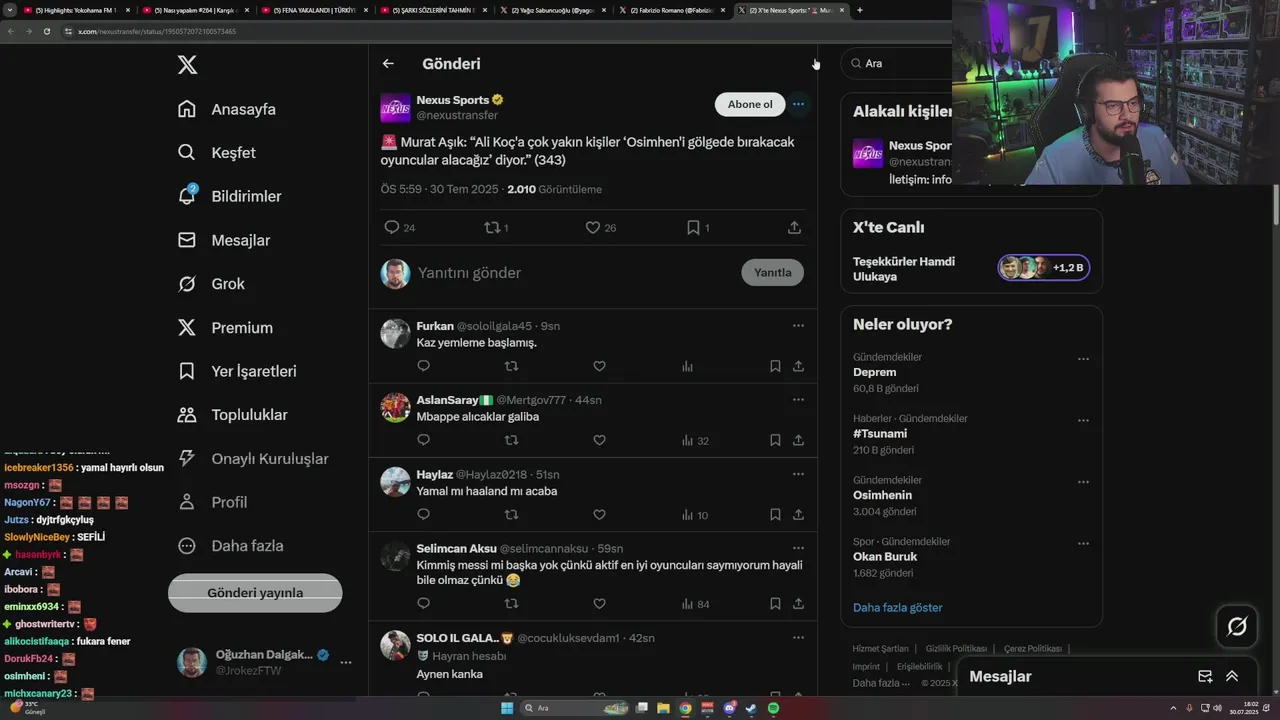Reload the page in the browser
Viewport: 1280px width, 720px height.
(46, 31)
